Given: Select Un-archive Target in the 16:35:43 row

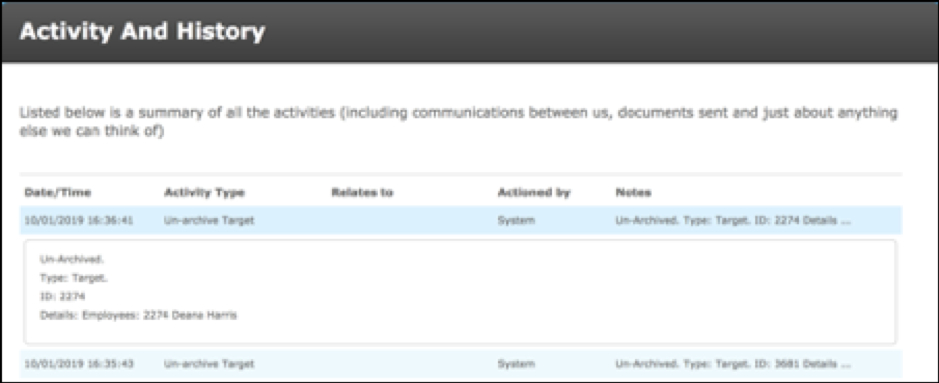Looking at the screenshot, I should 209,364.
